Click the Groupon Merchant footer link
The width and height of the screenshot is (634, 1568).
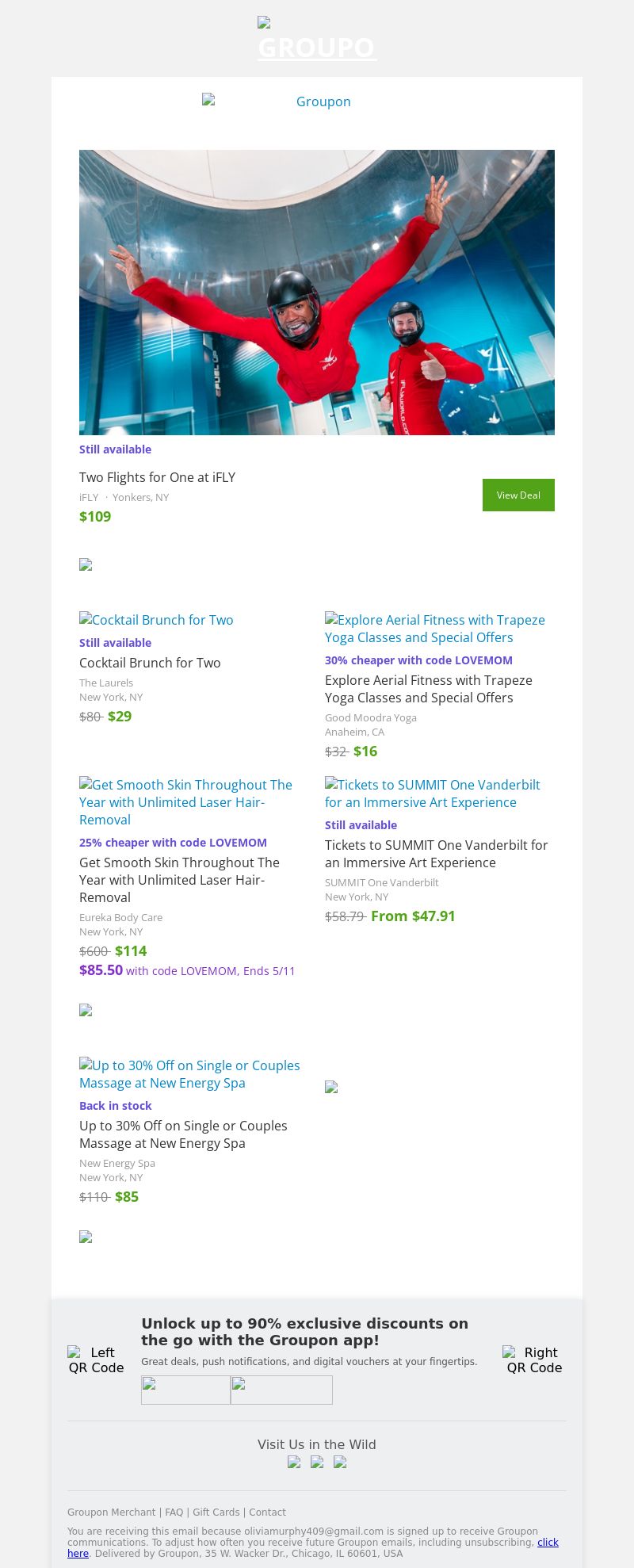111,1513
